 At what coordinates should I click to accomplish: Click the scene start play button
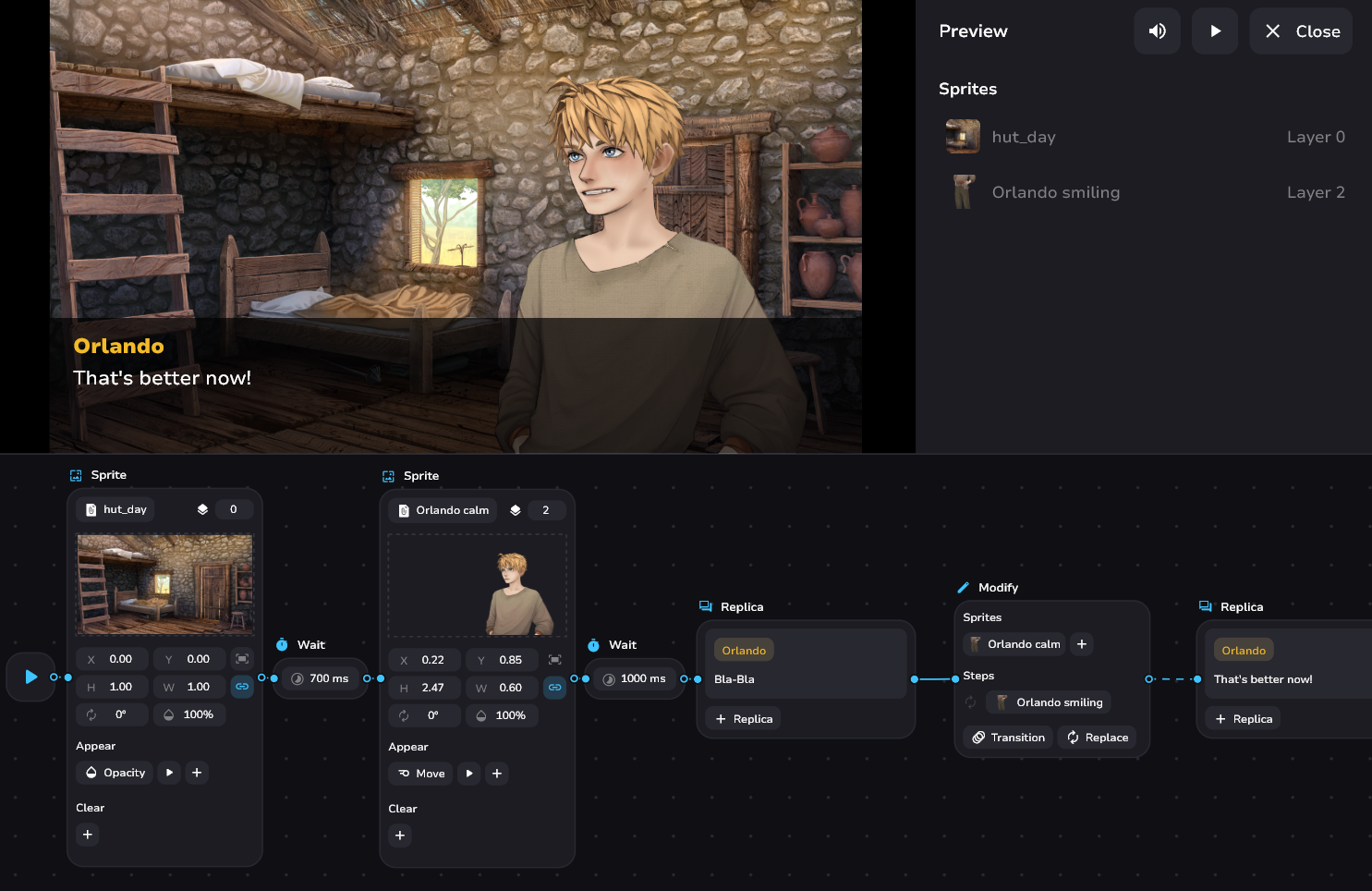[30, 677]
